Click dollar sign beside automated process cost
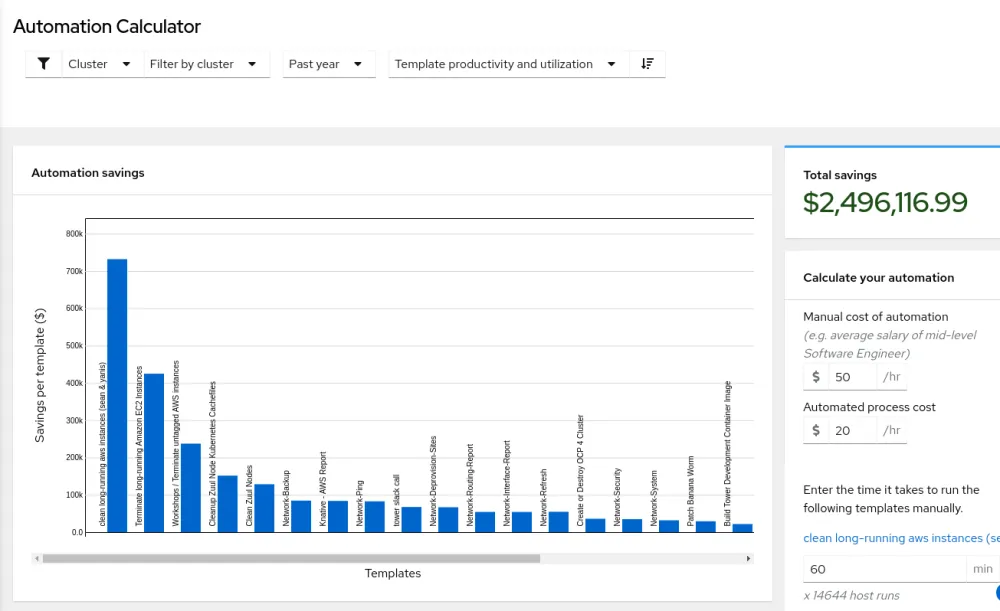This screenshot has height=611, width=1000. coord(816,430)
